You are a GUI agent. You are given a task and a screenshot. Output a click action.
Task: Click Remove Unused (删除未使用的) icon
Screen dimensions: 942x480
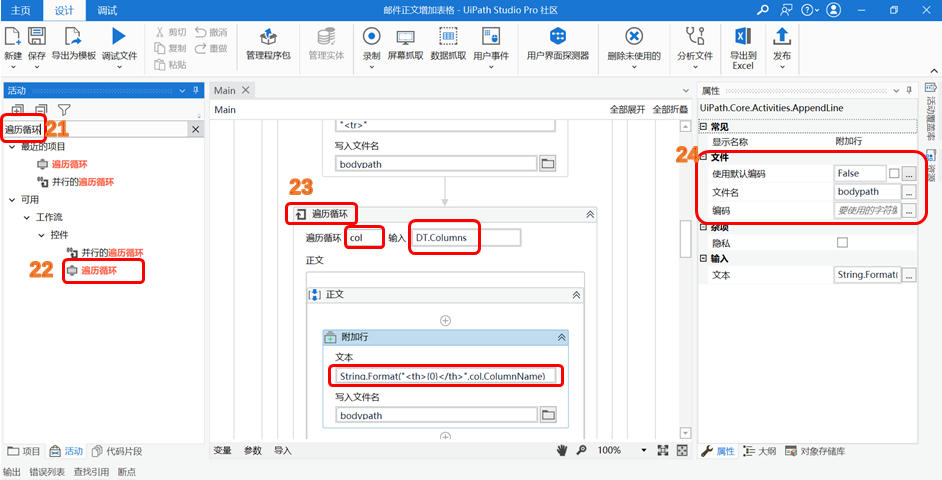[634, 37]
